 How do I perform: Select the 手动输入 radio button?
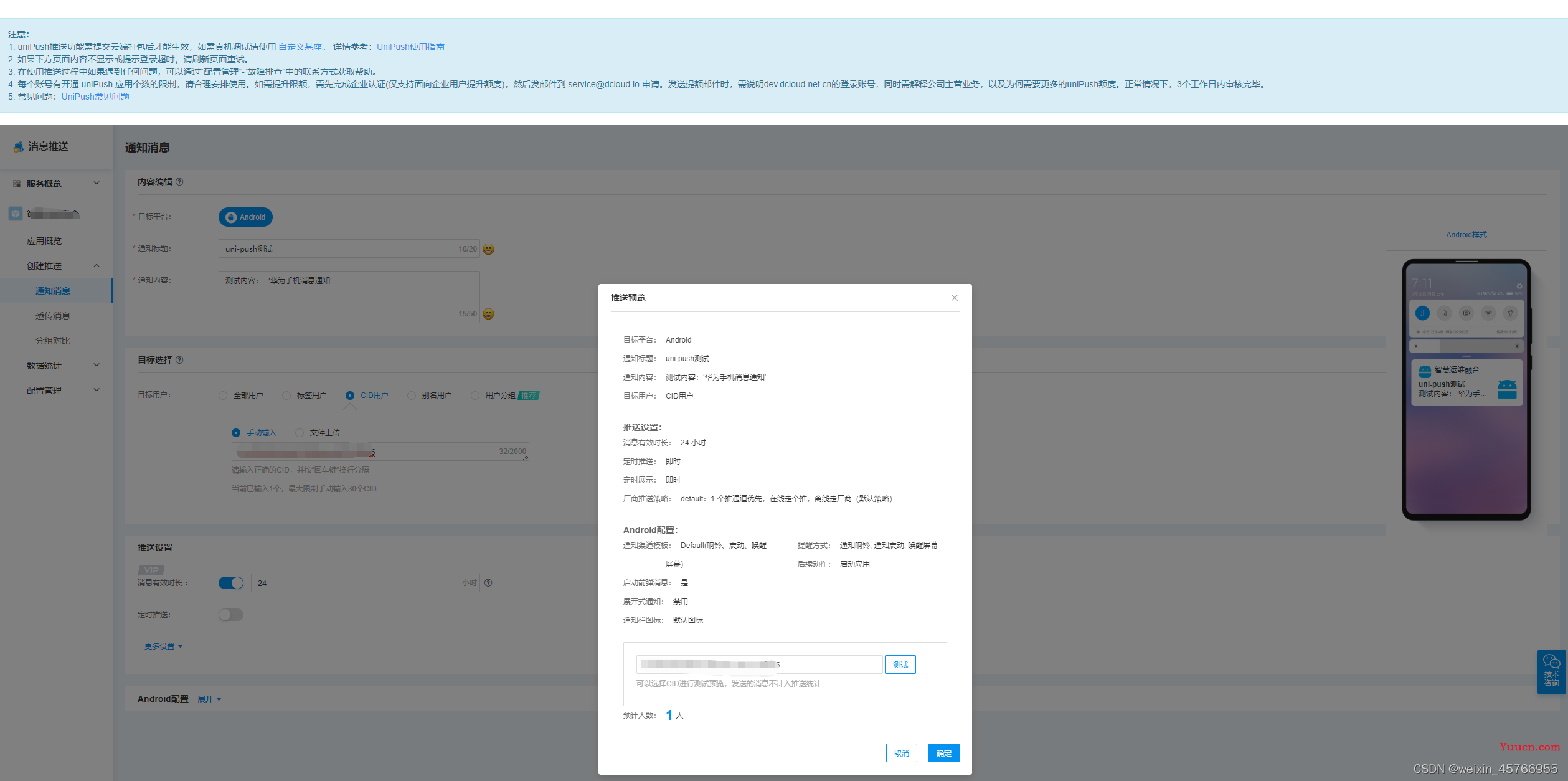(x=236, y=433)
